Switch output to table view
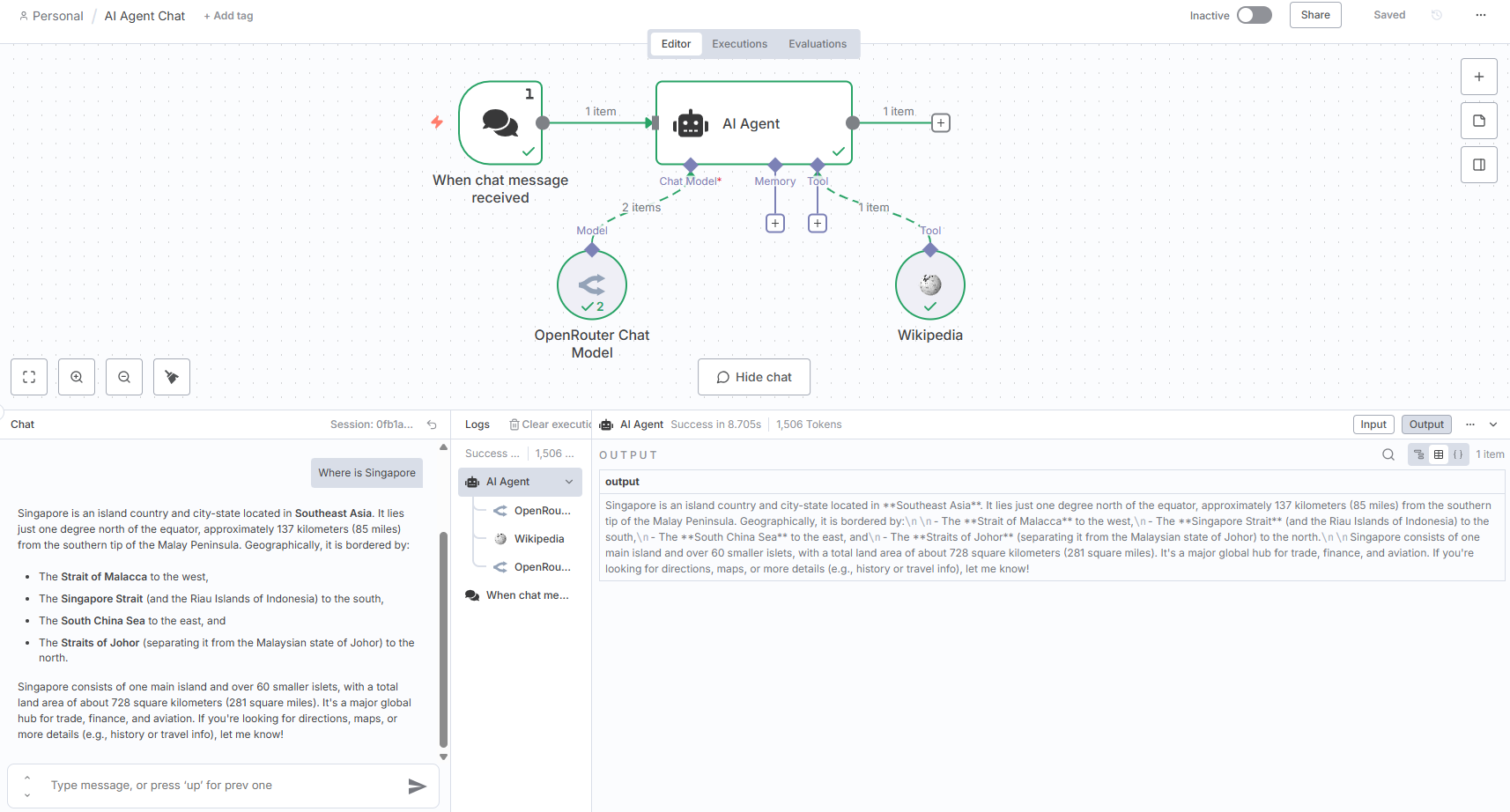 (x=1439, y=454)
